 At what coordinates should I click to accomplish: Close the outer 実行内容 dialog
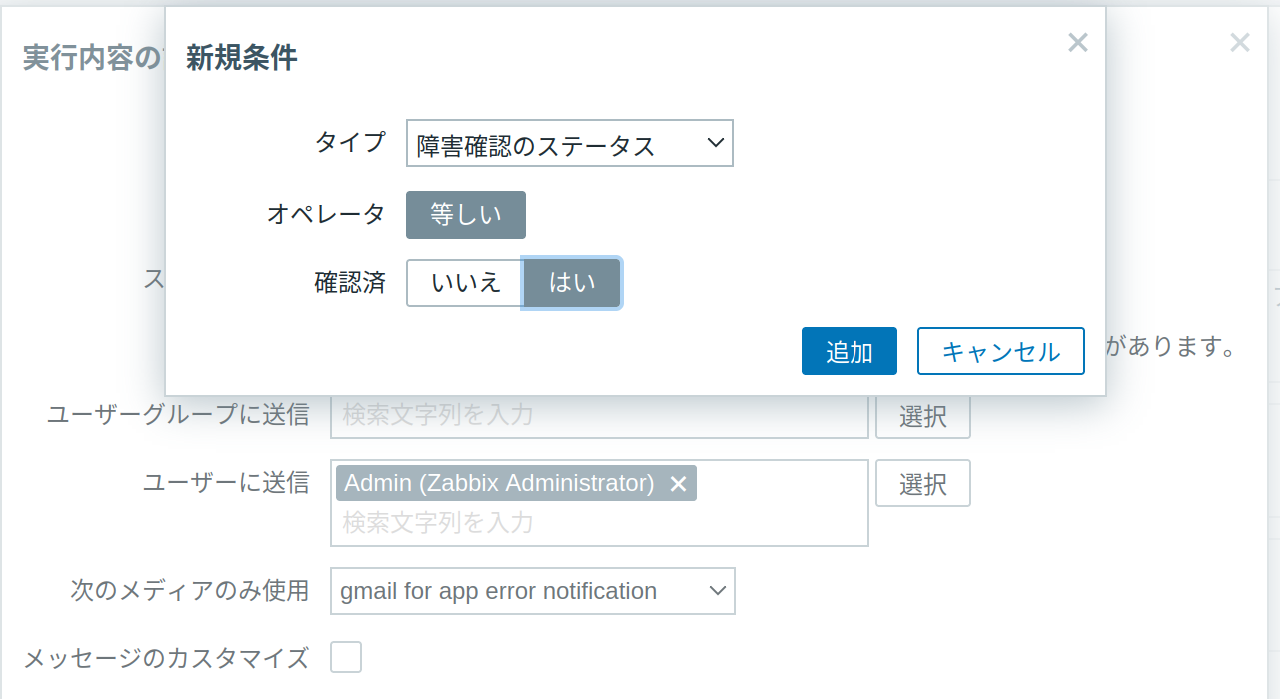coord(1240,42)
